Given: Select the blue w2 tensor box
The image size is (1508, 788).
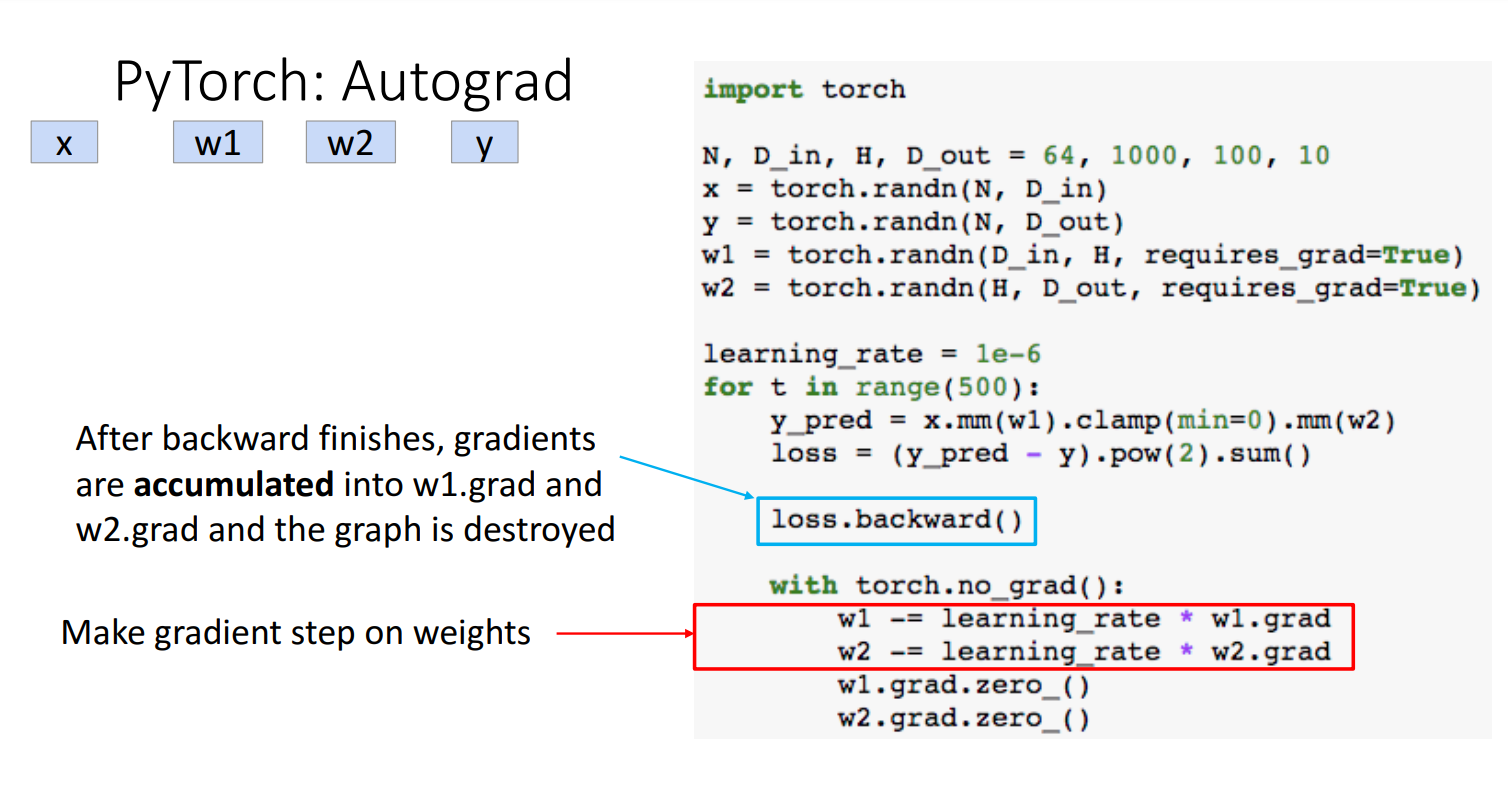Looking at the screenshot, I should coord(350,142).
